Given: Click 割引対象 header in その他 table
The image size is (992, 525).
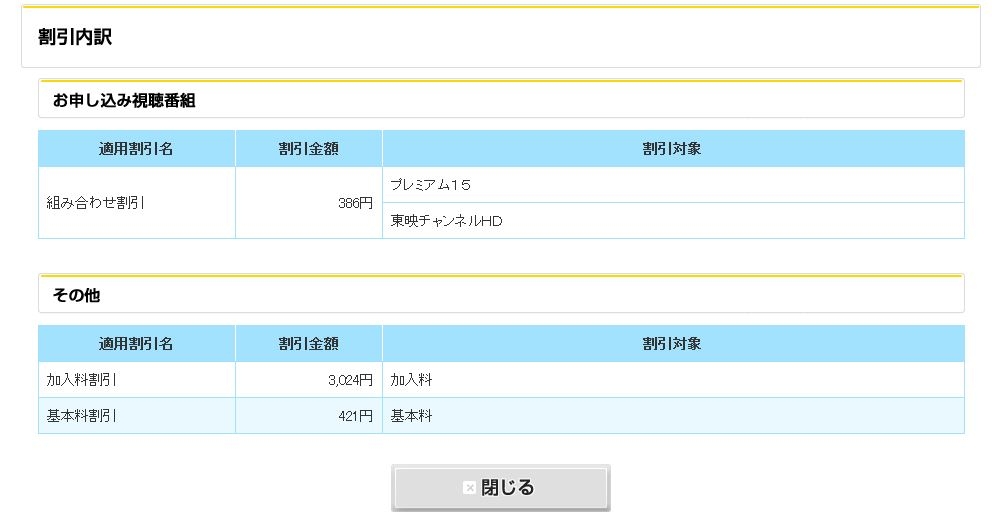Looking at the screenshot, I should [672, 344].
